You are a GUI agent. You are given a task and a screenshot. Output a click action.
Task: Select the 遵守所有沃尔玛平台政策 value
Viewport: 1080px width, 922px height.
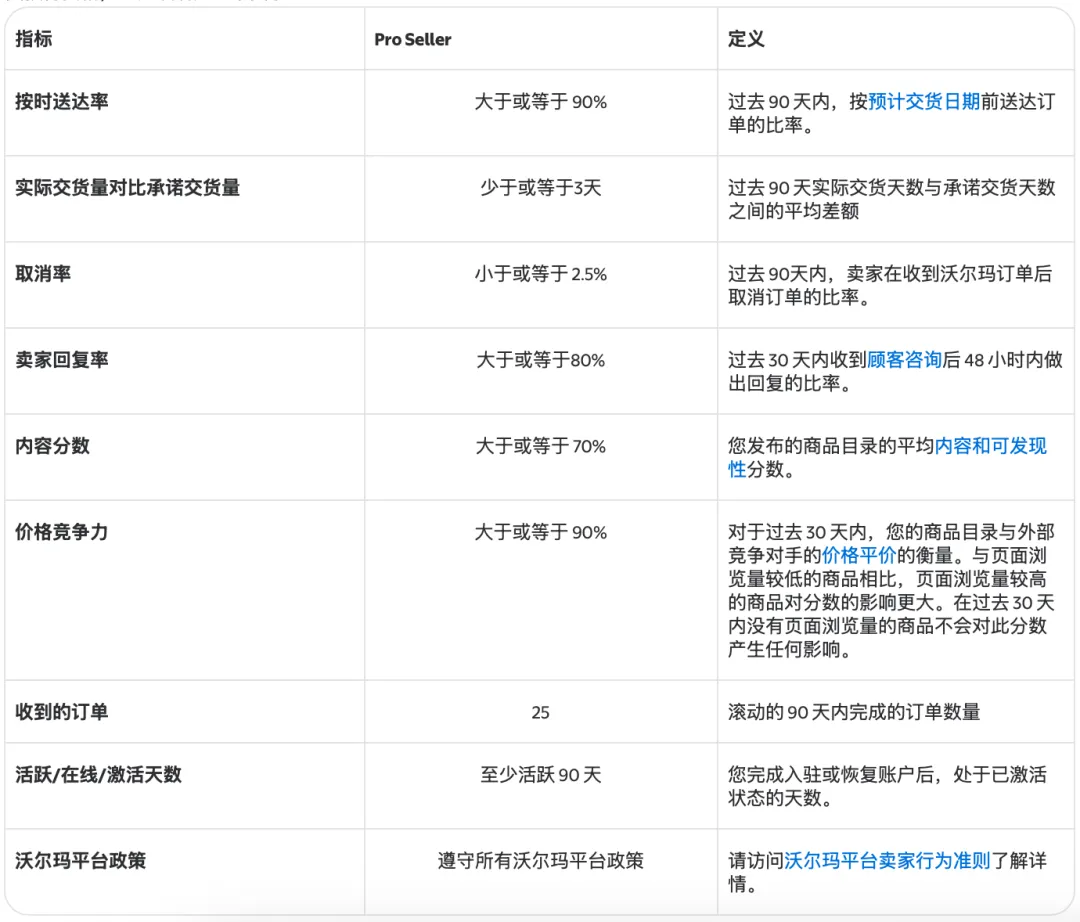coord(541,861)
